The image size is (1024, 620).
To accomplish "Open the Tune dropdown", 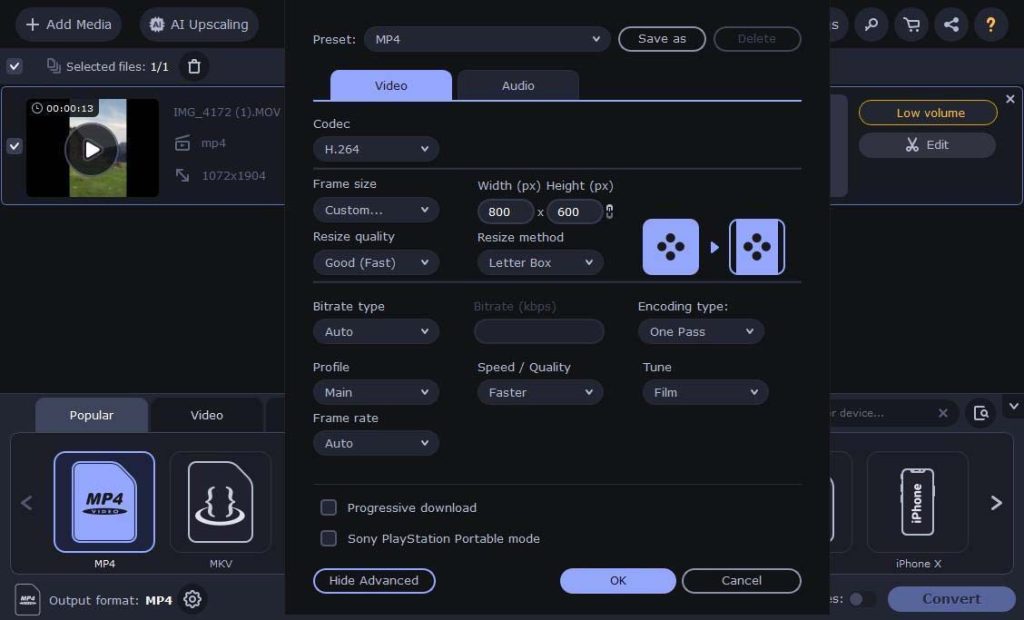I will pyautogui.click(x=705, y=392).
